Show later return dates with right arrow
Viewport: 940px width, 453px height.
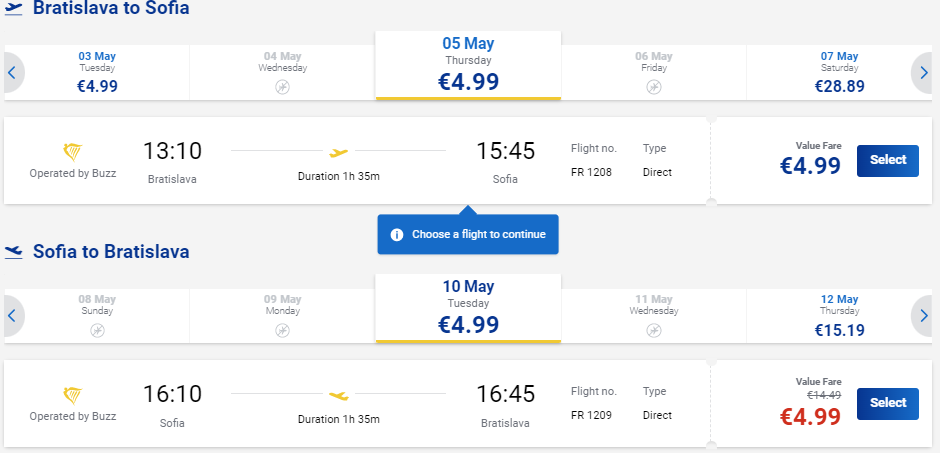click(x=923, y=315)
